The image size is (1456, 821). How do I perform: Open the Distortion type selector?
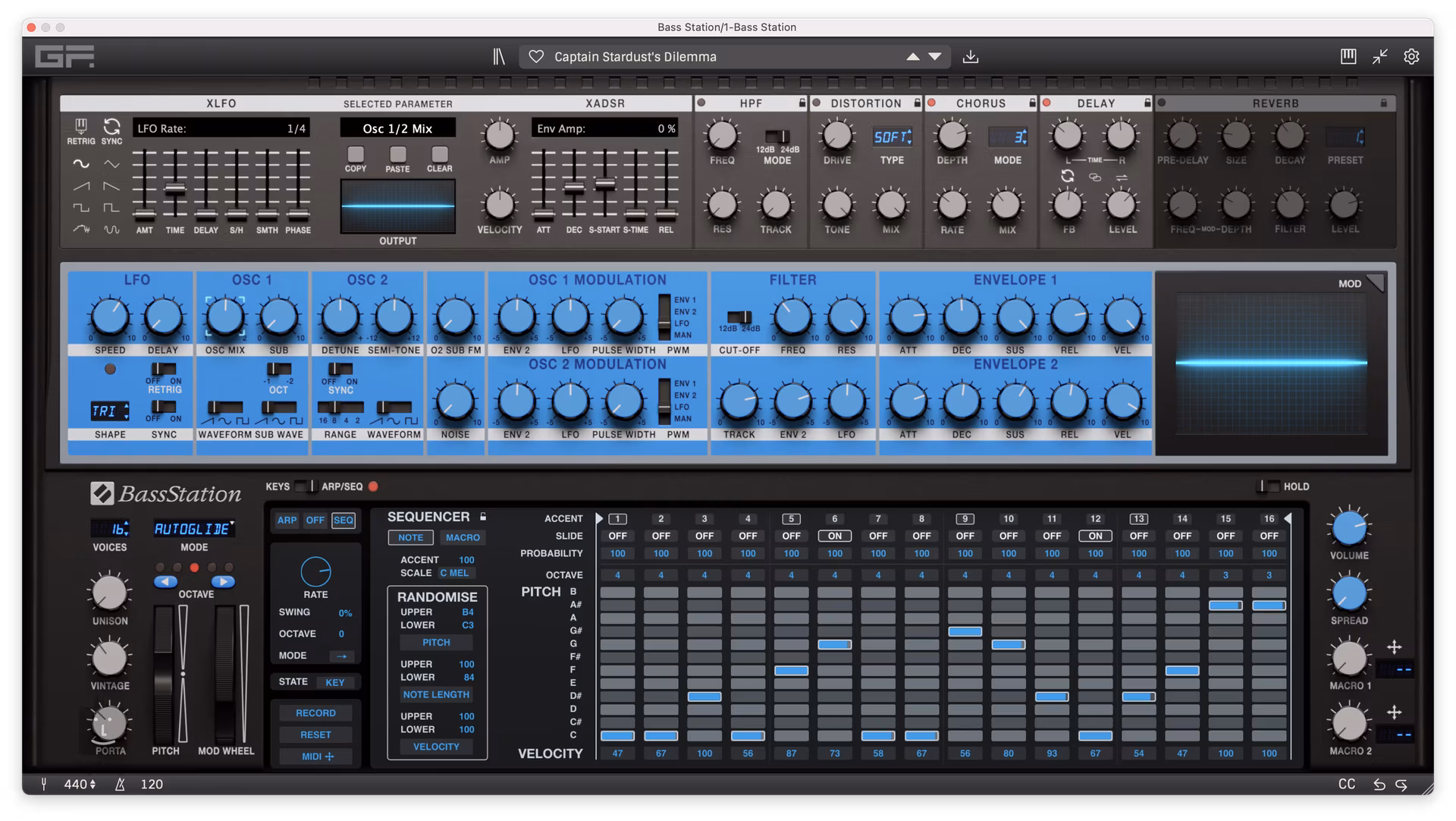click(891, 137)
